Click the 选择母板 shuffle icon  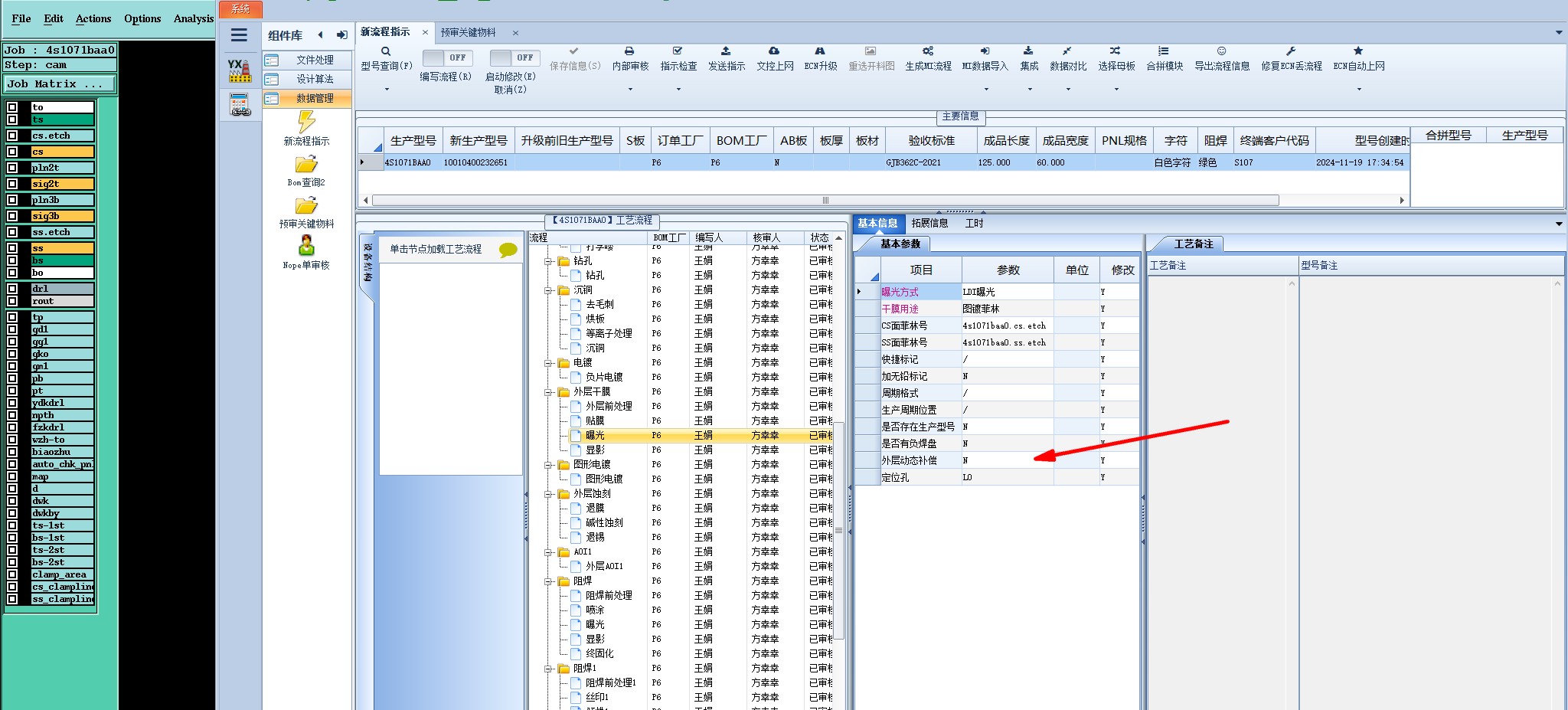point(1116,51)
